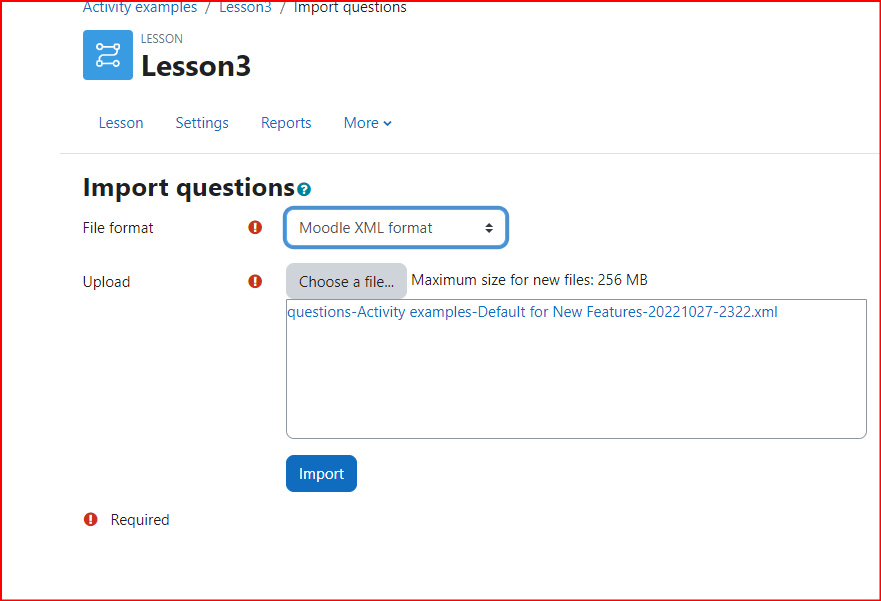The width and height of the screenshot is (881, 601).
Task: Click the Import button
Action: click(x=321, y=473)
